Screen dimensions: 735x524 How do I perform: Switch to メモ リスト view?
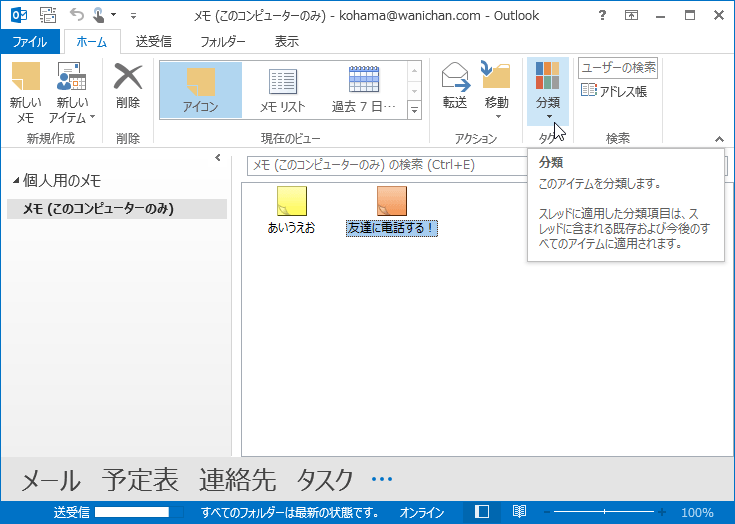283,90
